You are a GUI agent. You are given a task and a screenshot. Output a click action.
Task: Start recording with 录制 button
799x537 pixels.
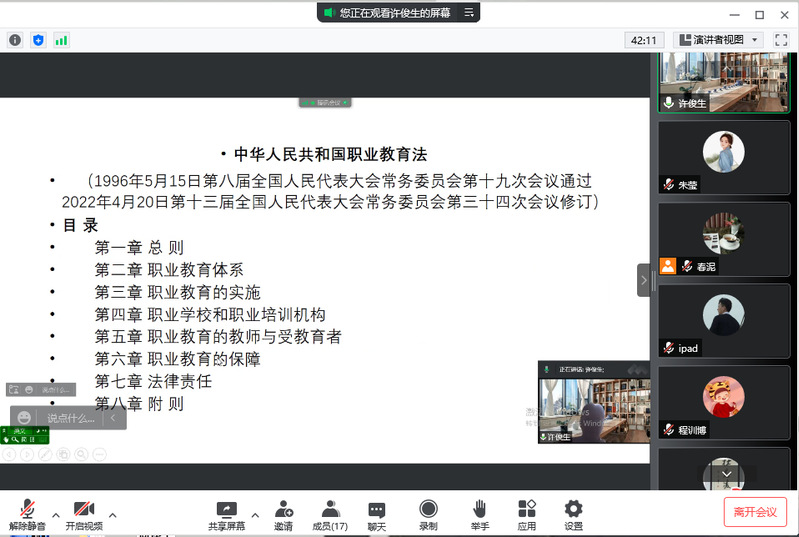(x=428, y=515)
